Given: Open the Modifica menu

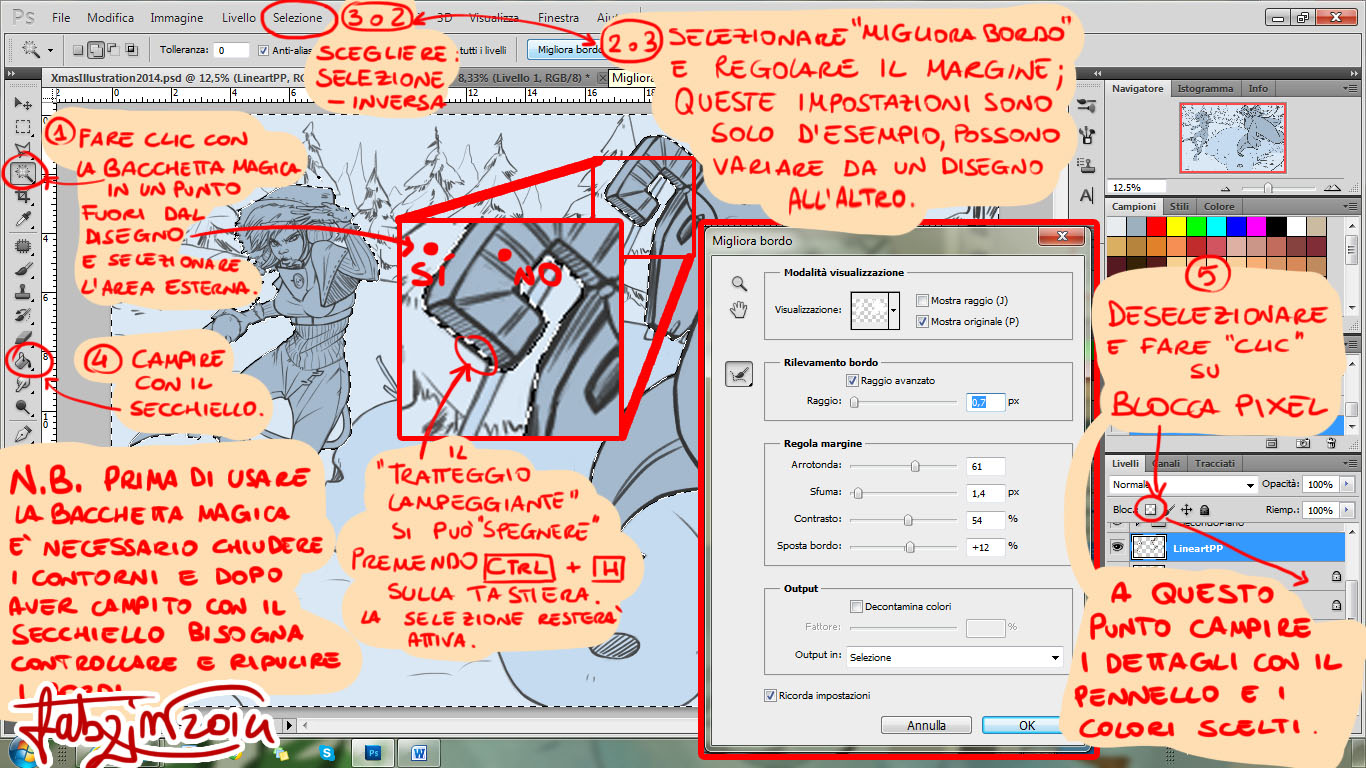Looking at the screenshot, I should (x=110, y=17).
